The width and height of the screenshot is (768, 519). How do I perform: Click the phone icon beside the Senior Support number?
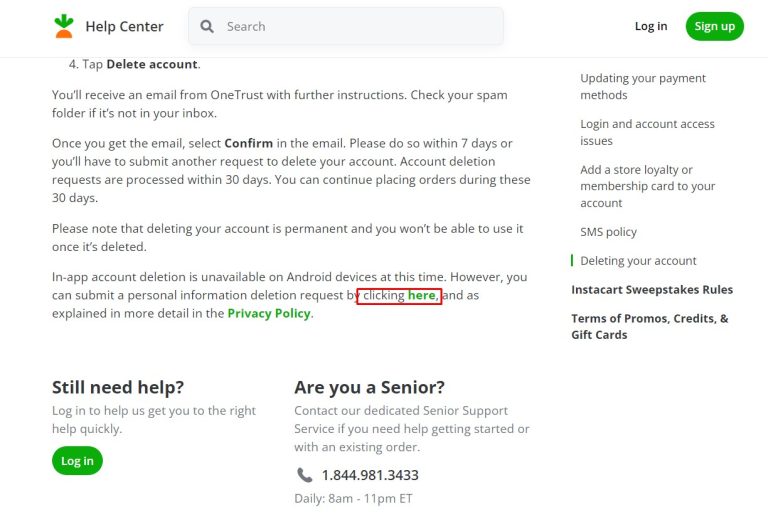point(304,475)
